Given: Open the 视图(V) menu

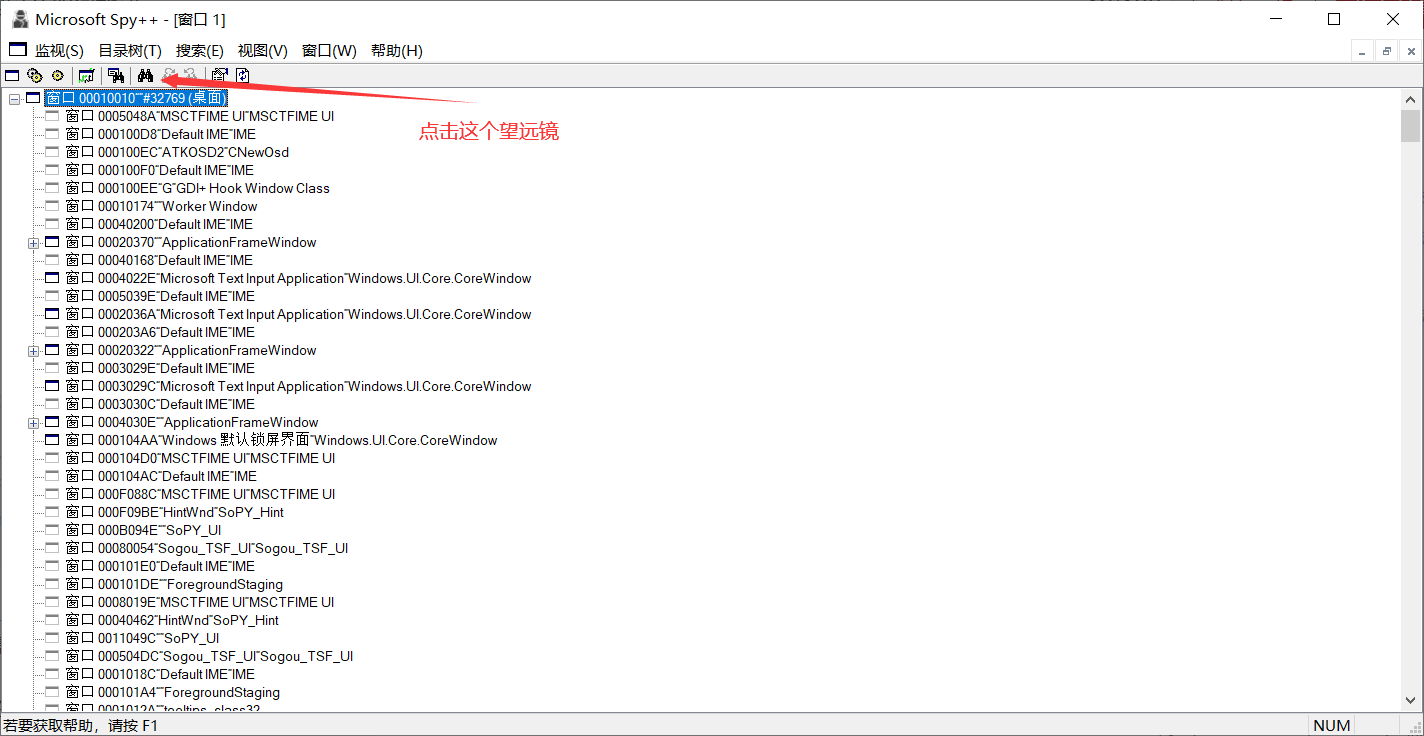Looking at the screenshot, I should point(262,49).
